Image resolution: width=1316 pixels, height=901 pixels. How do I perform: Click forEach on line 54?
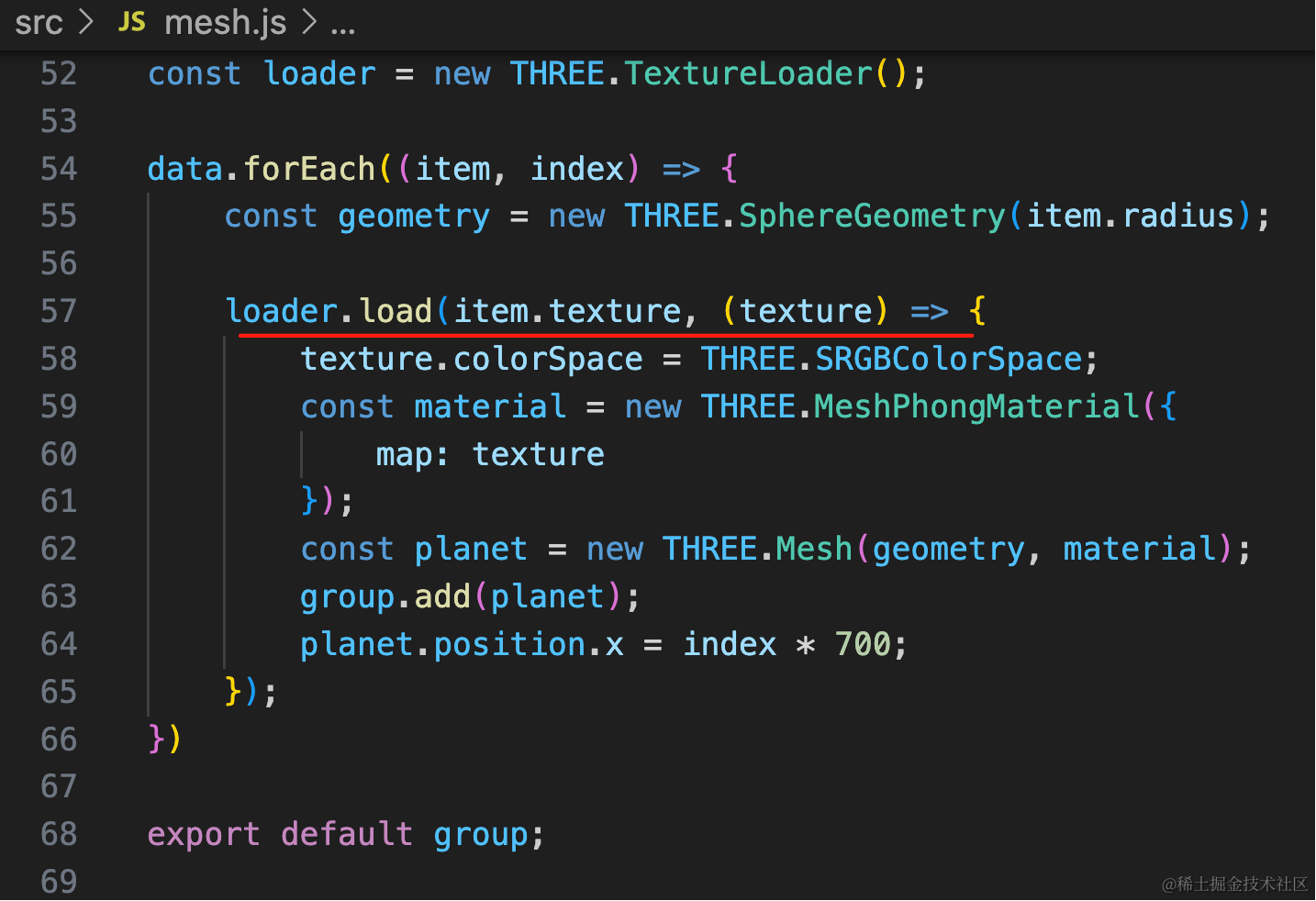point(310,169)
